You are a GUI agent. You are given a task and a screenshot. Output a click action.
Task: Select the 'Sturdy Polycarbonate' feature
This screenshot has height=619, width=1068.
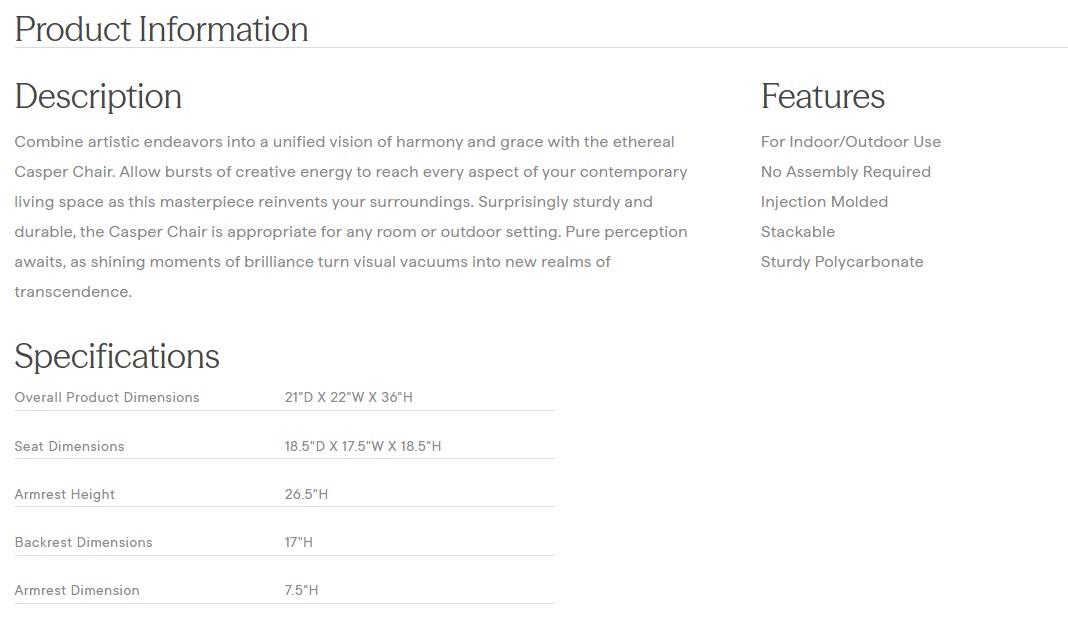841,262
